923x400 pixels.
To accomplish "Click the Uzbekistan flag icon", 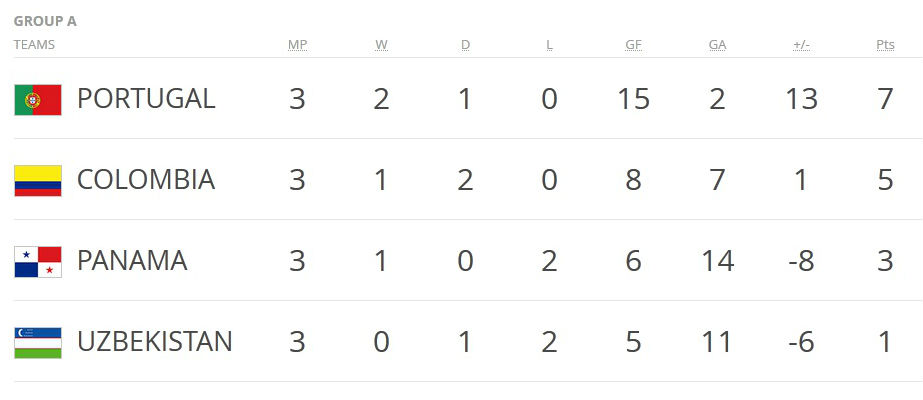I will [x=38, y=342].
